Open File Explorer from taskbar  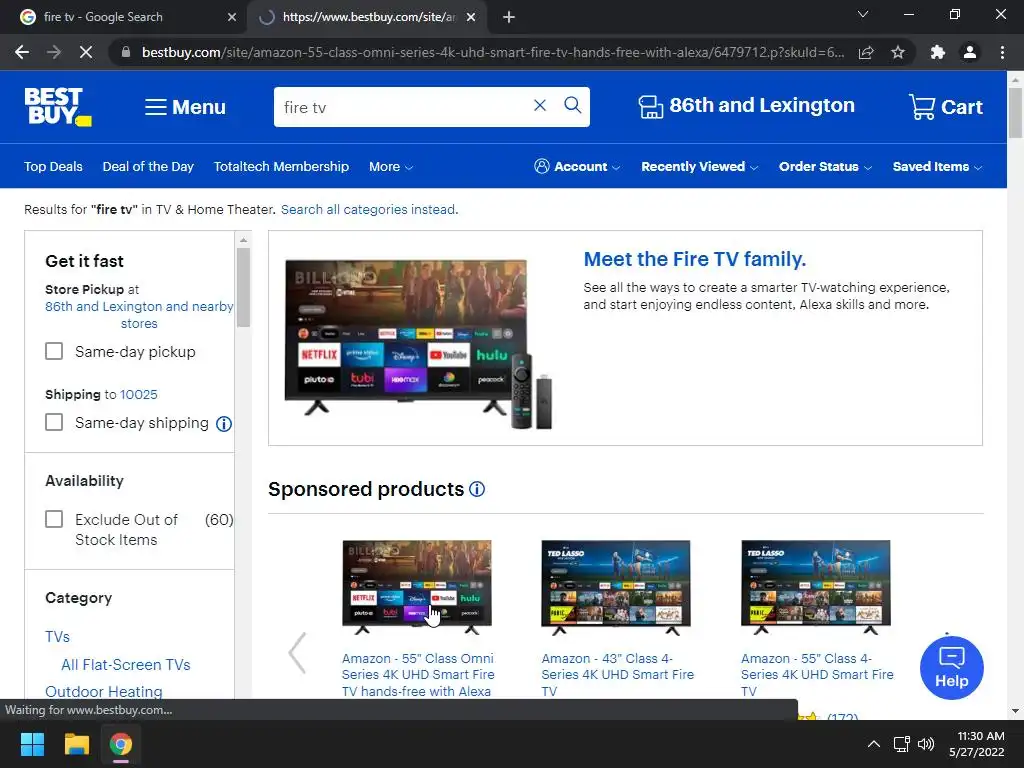76,744
